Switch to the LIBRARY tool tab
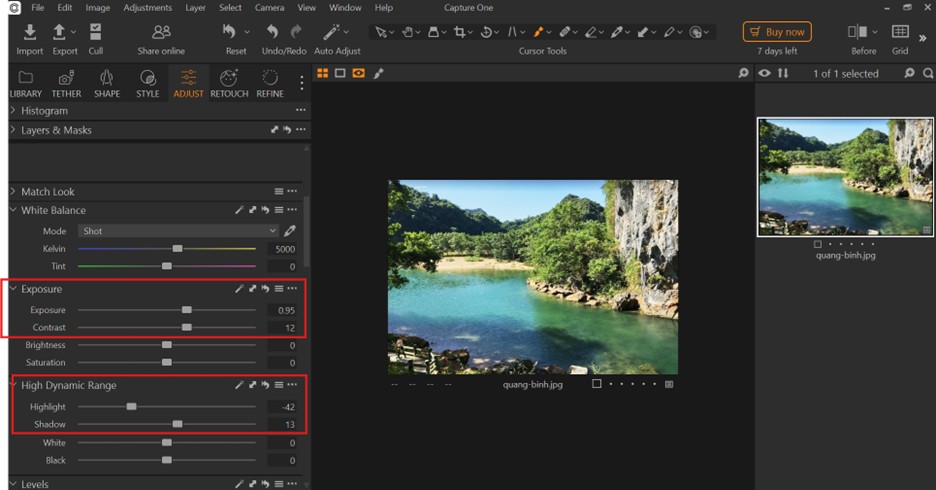 tap(26, 84)
